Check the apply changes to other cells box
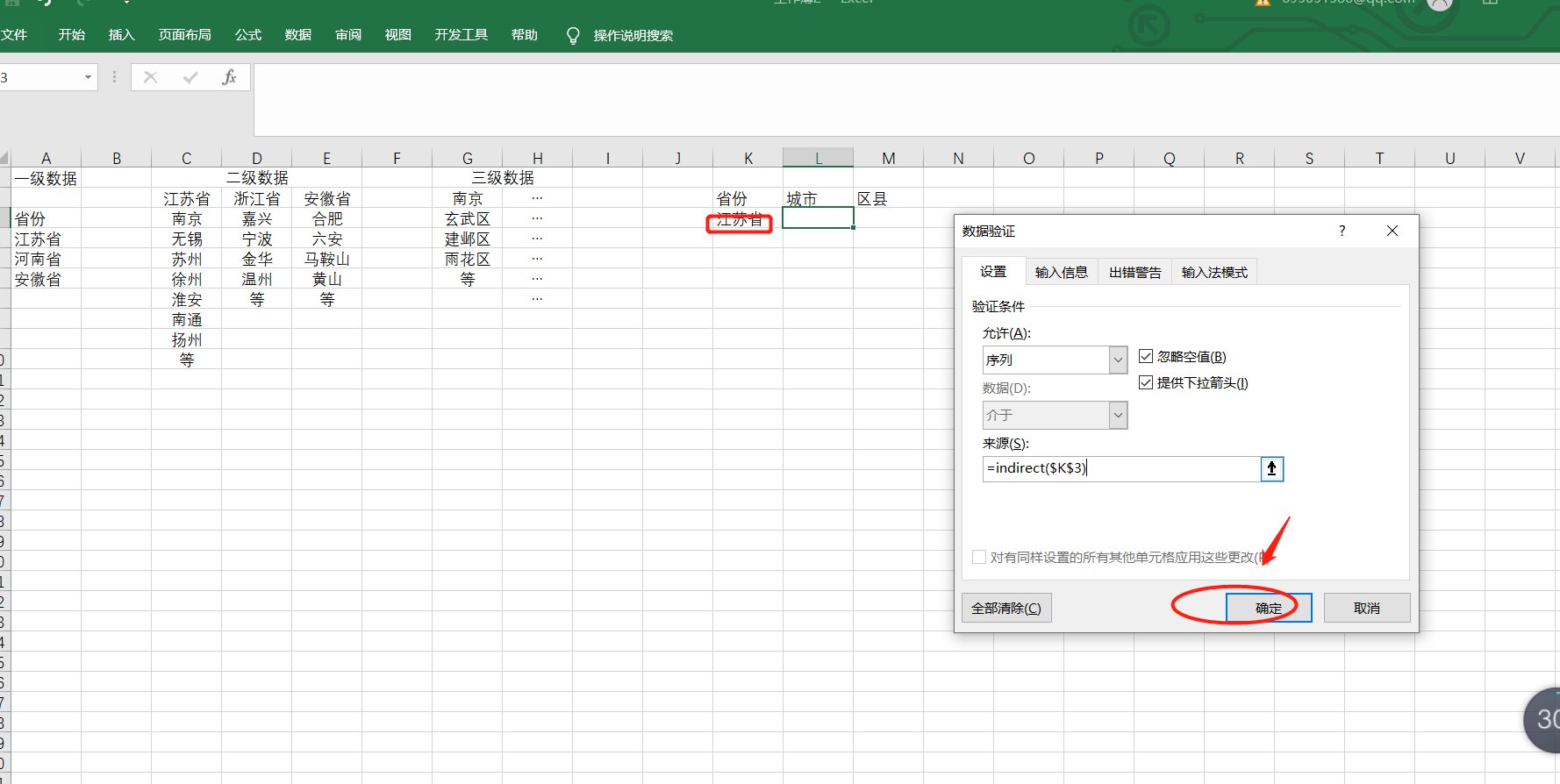 tap(979, 557)
